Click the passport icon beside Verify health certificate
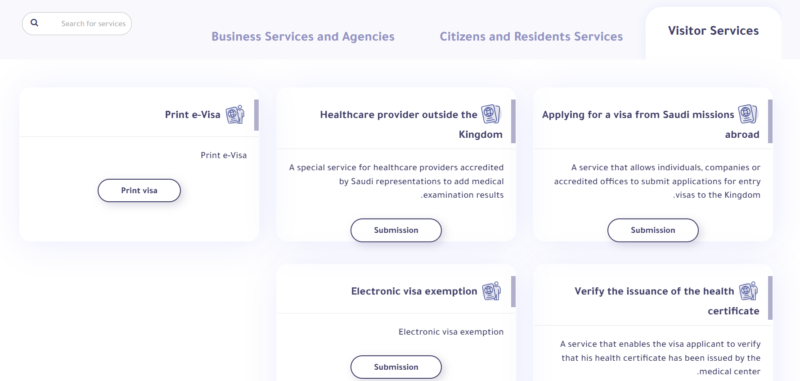The image size is (800, 381). click(x=748, y=291)
